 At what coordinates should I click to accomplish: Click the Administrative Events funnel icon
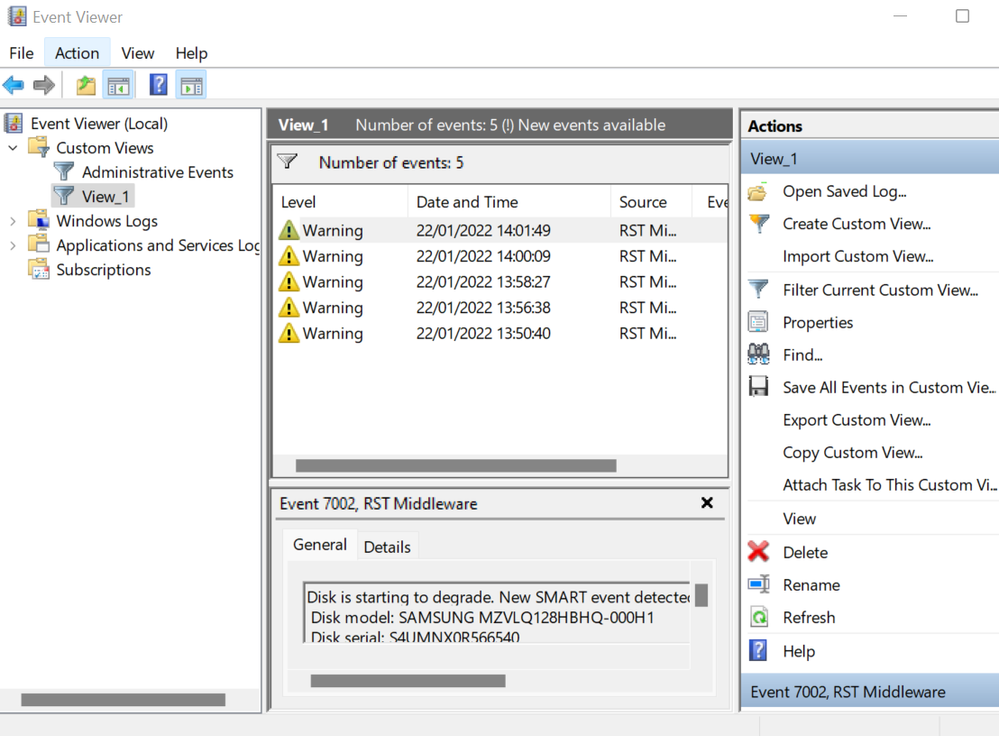pyautogui.click(x=64, y=171)
